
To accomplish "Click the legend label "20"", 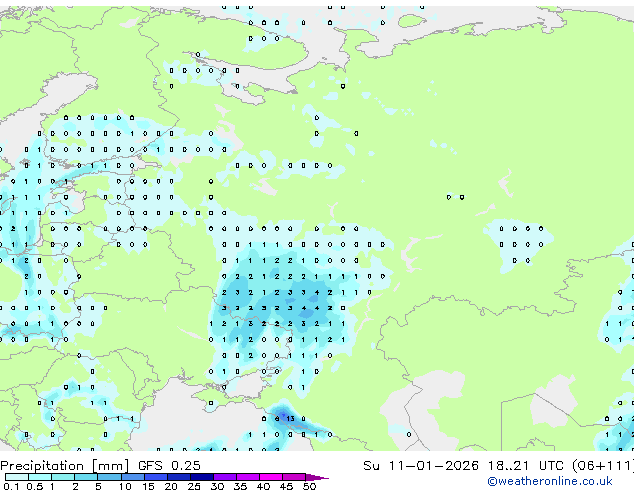I will pyautogui.click(x=171, y=486).
